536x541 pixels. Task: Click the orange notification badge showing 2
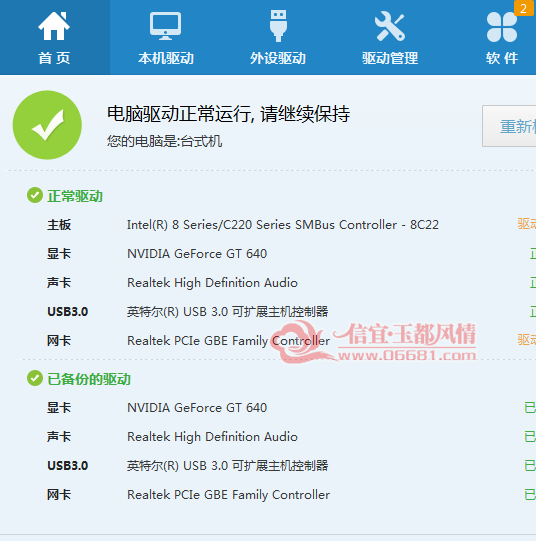[525, 8]
